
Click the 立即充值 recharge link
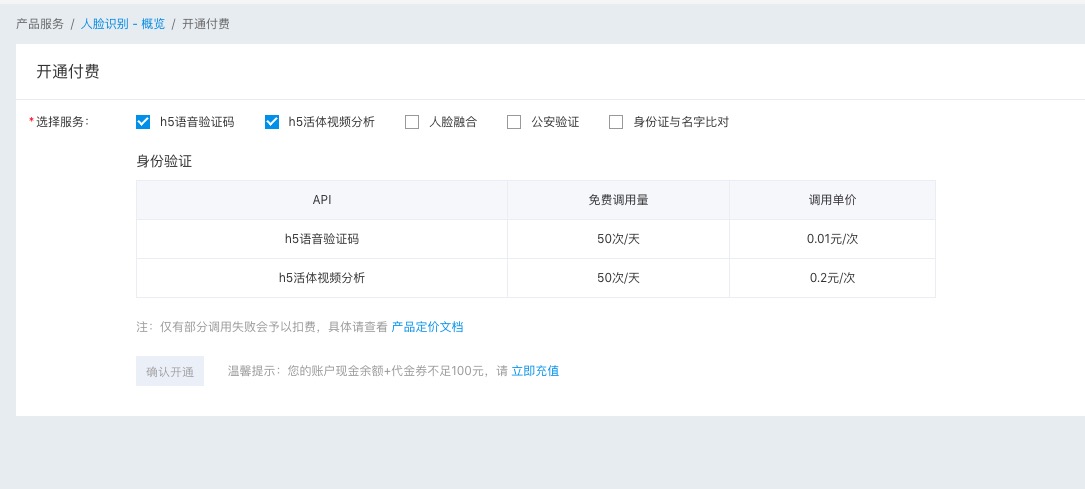pyautogui.click(x=535, y=371)
